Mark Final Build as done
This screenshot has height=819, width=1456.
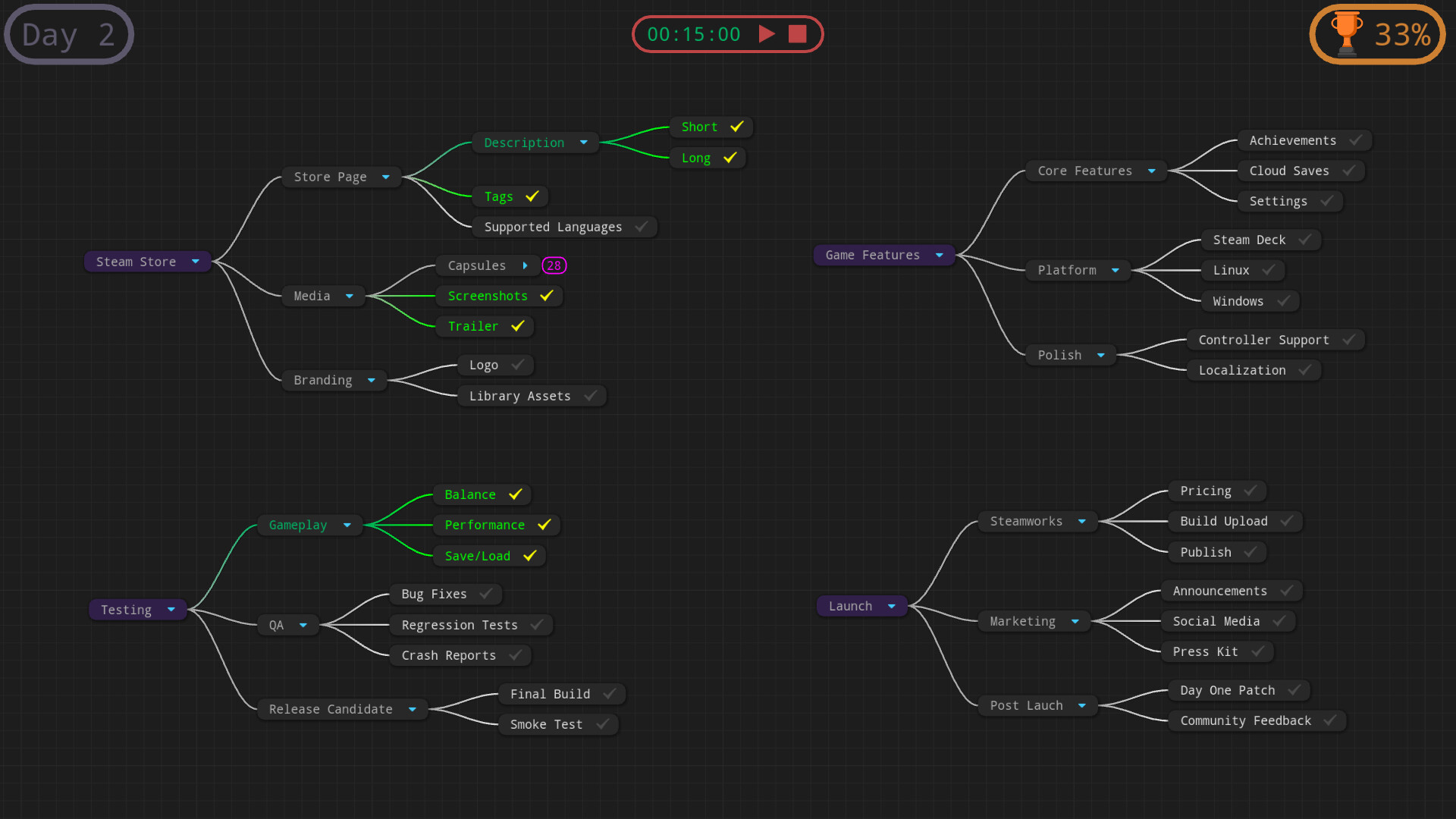pos(610,694)
